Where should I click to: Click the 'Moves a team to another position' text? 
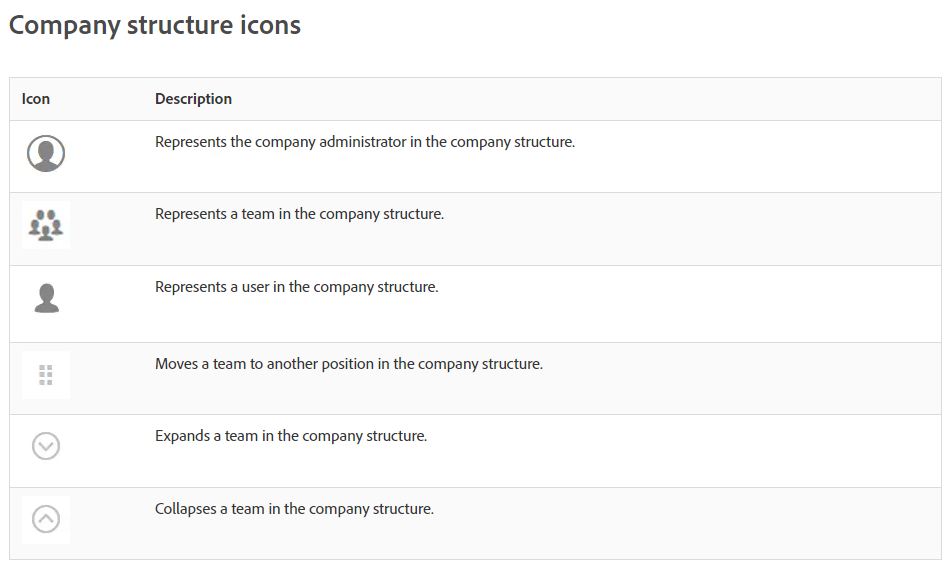pyautogui.click(x=349, y=364)
